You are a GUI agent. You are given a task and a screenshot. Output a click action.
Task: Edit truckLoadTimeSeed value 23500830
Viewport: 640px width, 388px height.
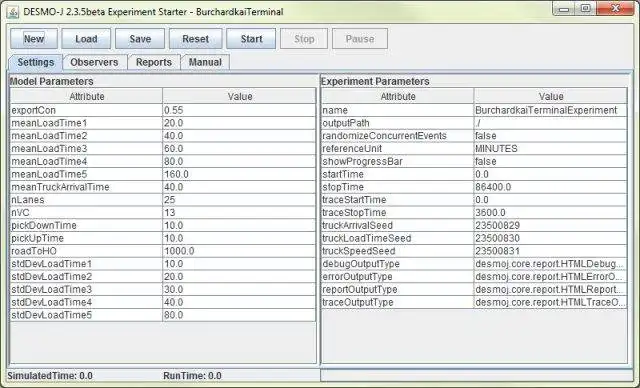point(551,238)
